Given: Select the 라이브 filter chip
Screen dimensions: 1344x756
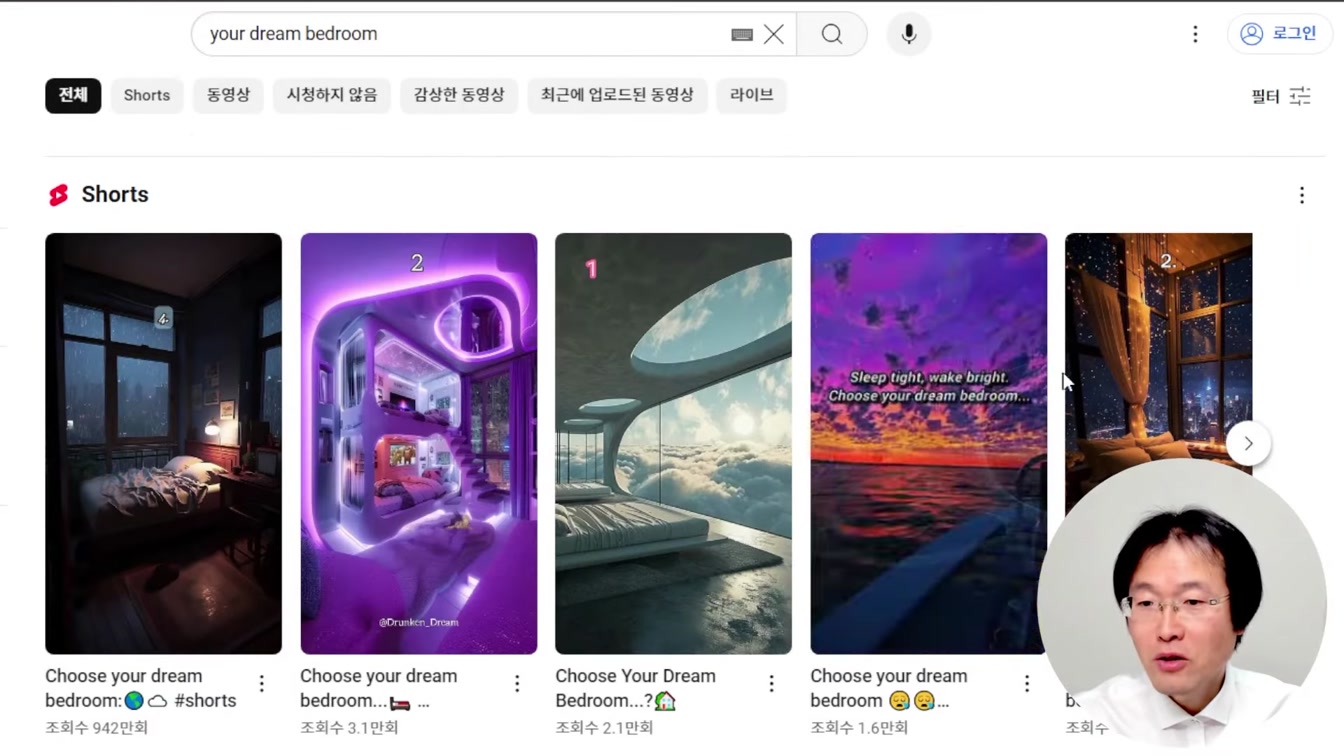Looking at the screenshot, I should [x=752, y=95].
